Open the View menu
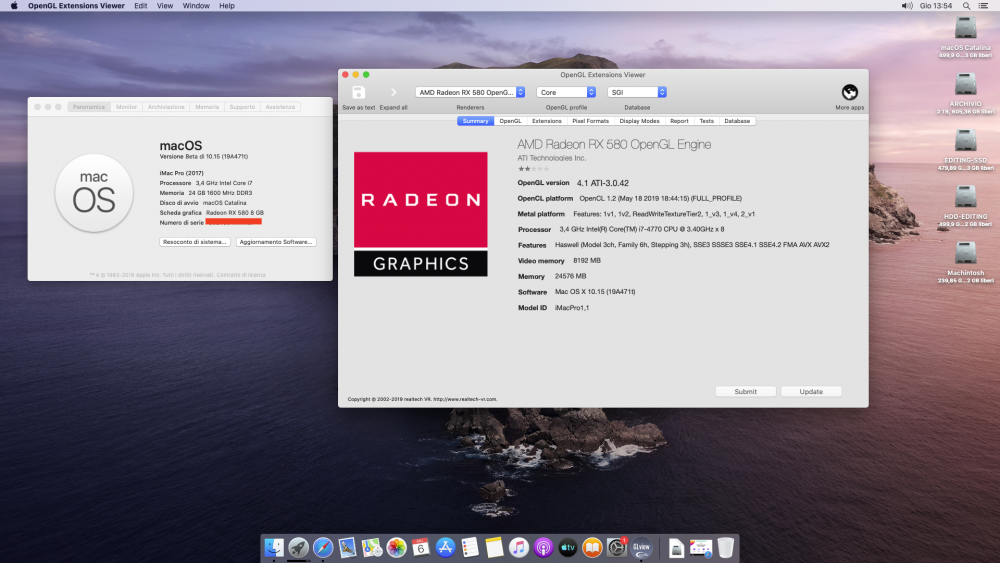Screen dimensions: 1000x563 tap(165, 6)
